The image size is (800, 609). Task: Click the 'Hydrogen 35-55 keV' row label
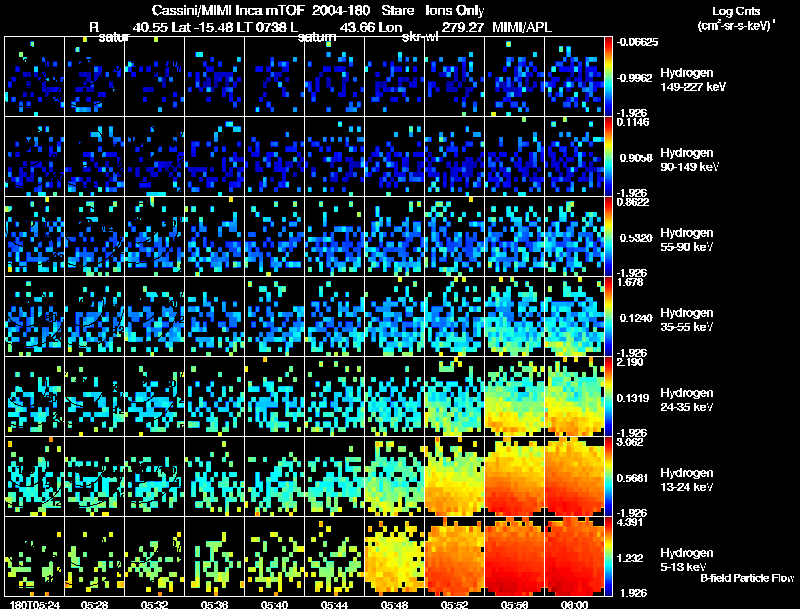(687, 320)
